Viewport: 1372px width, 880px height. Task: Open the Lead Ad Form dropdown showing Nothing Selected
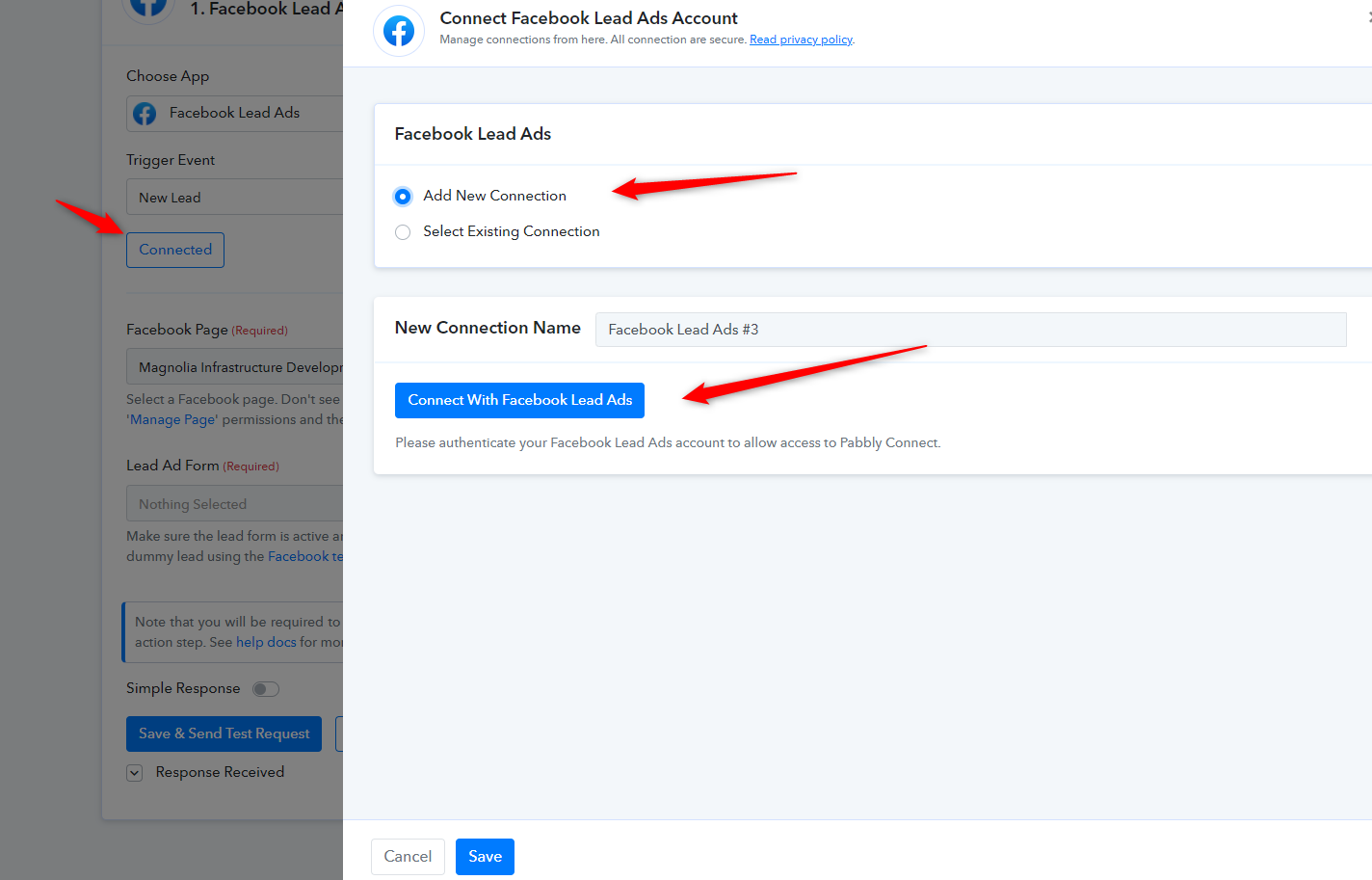(235, 504)
